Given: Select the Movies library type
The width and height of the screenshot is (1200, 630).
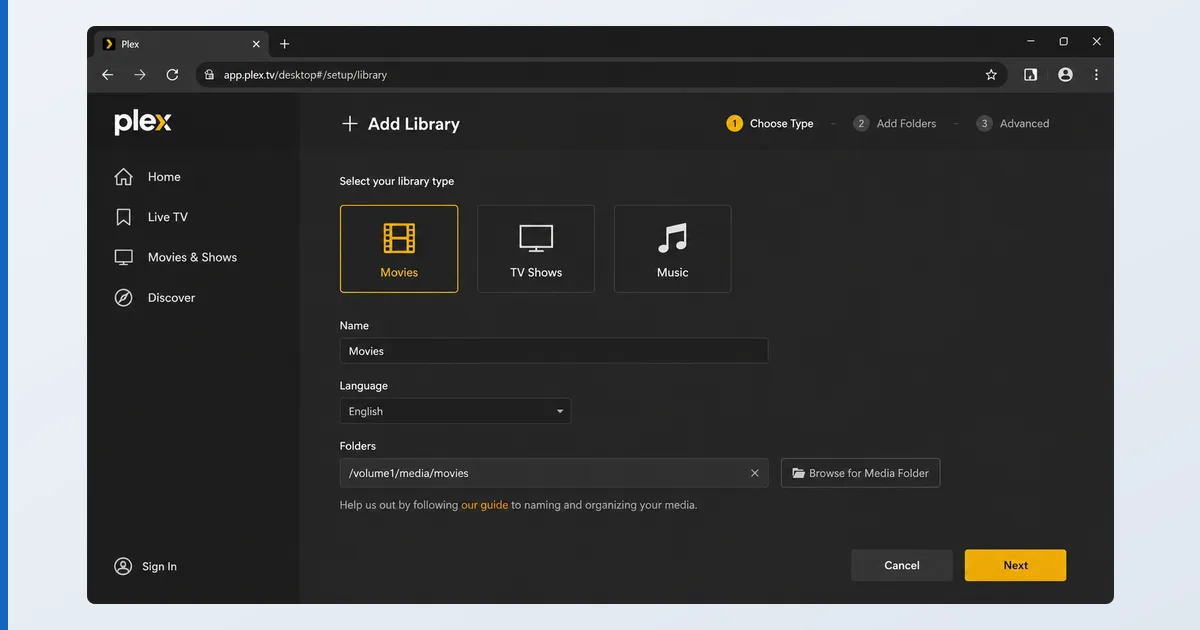Looking at the screenshot, I should click(x=399, y=249).
